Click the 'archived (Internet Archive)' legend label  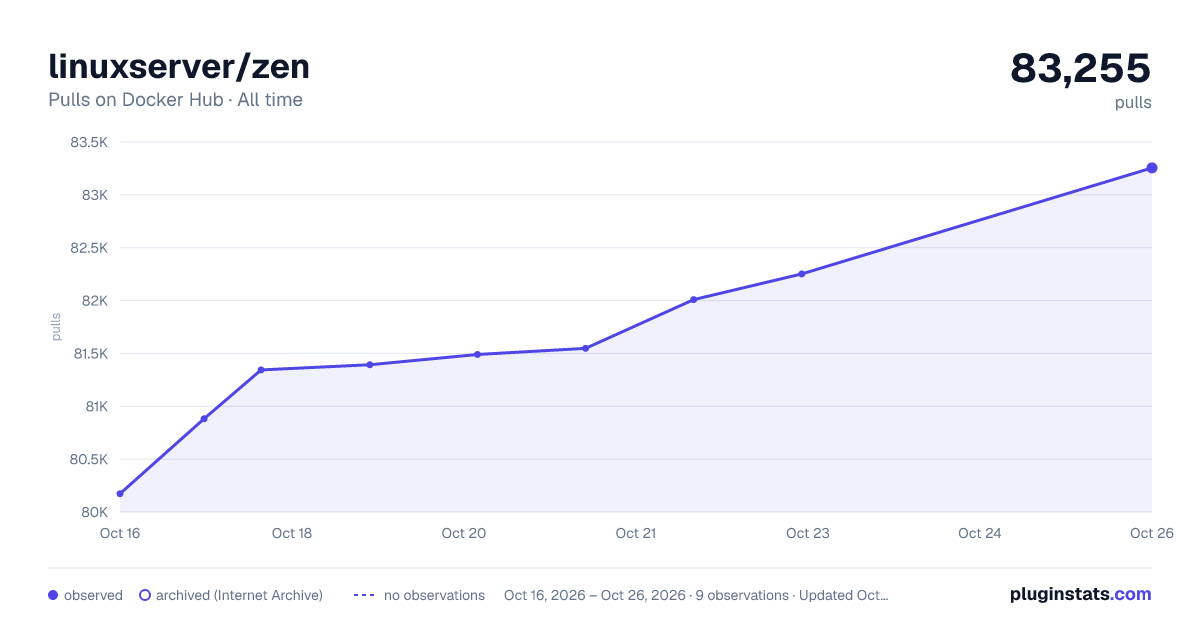(x=239, y=595)
